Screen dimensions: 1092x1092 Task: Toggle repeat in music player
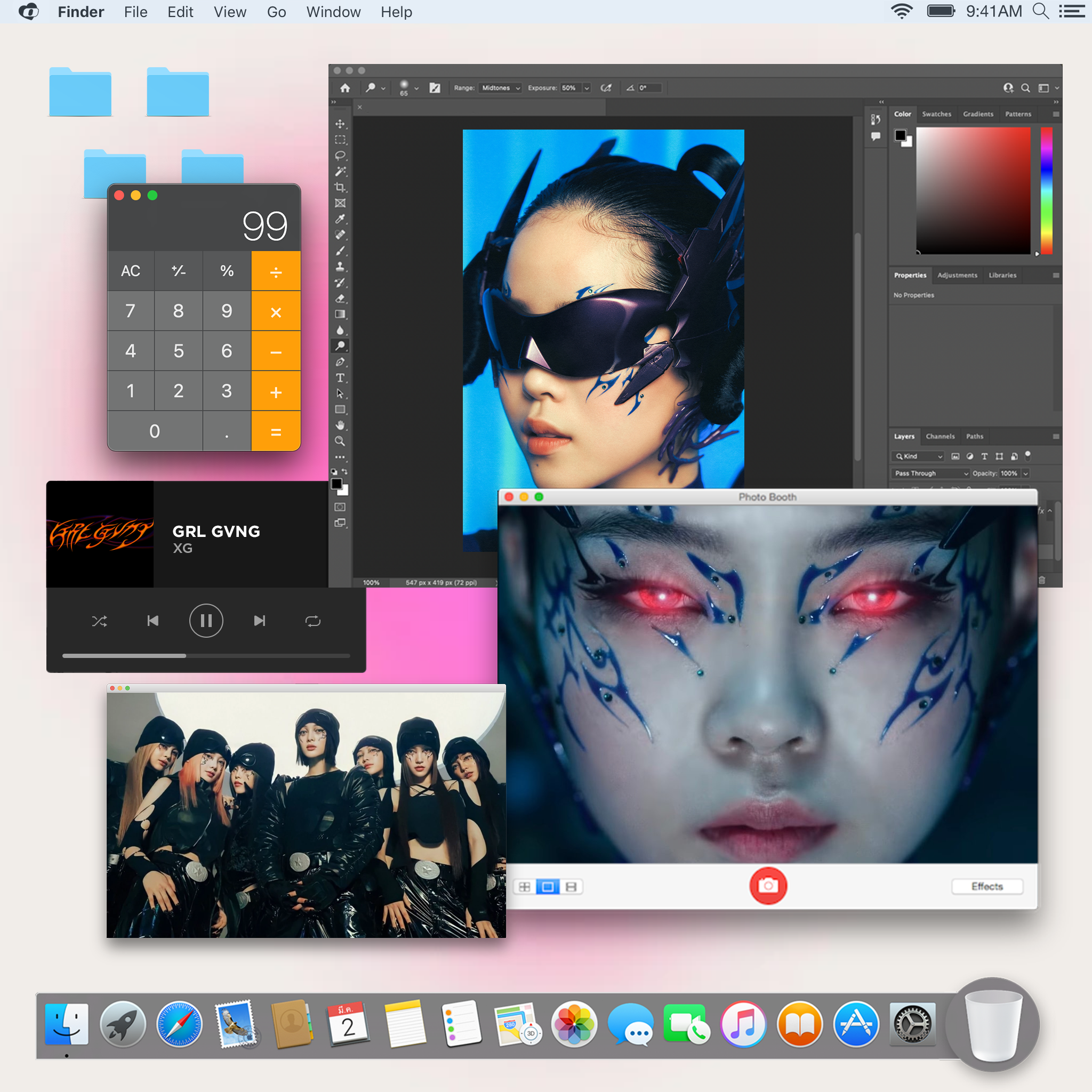(x=312, y=621)
